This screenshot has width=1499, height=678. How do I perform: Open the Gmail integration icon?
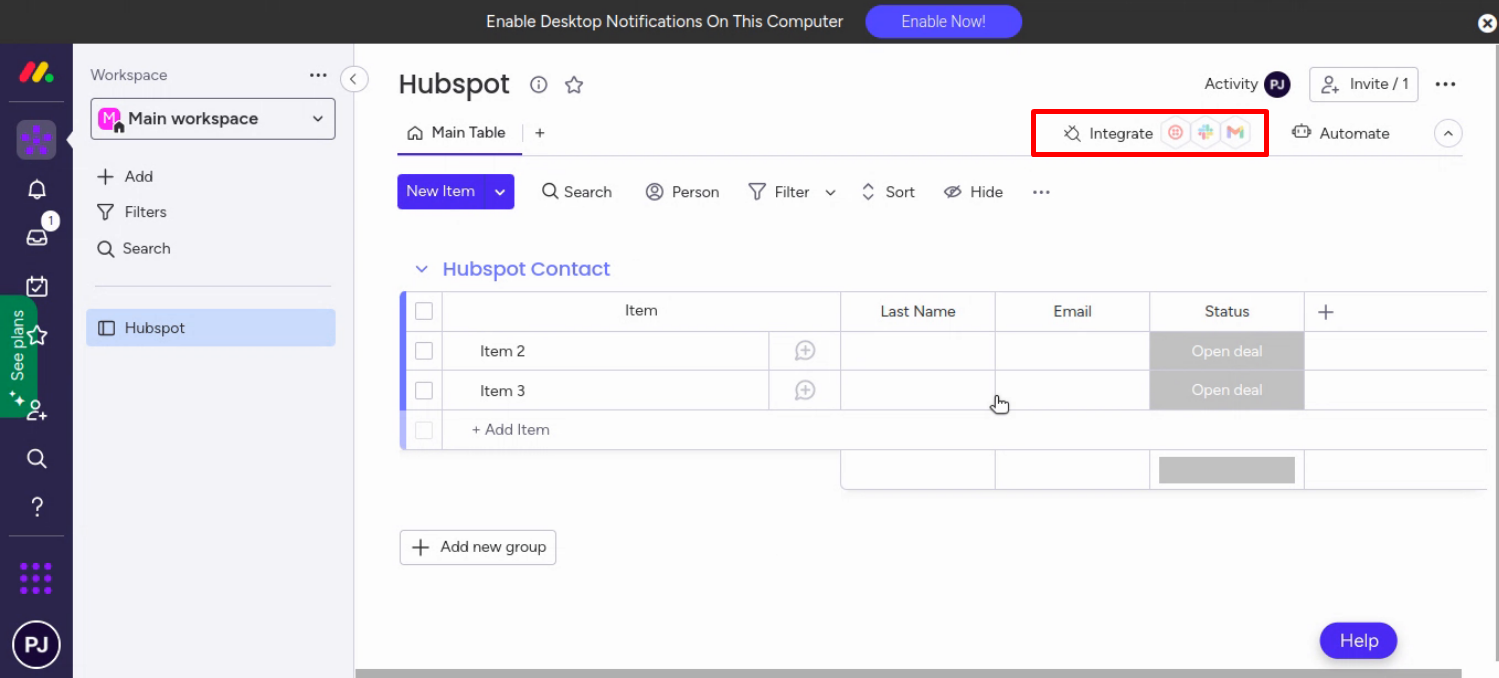tap(1236, 133)
